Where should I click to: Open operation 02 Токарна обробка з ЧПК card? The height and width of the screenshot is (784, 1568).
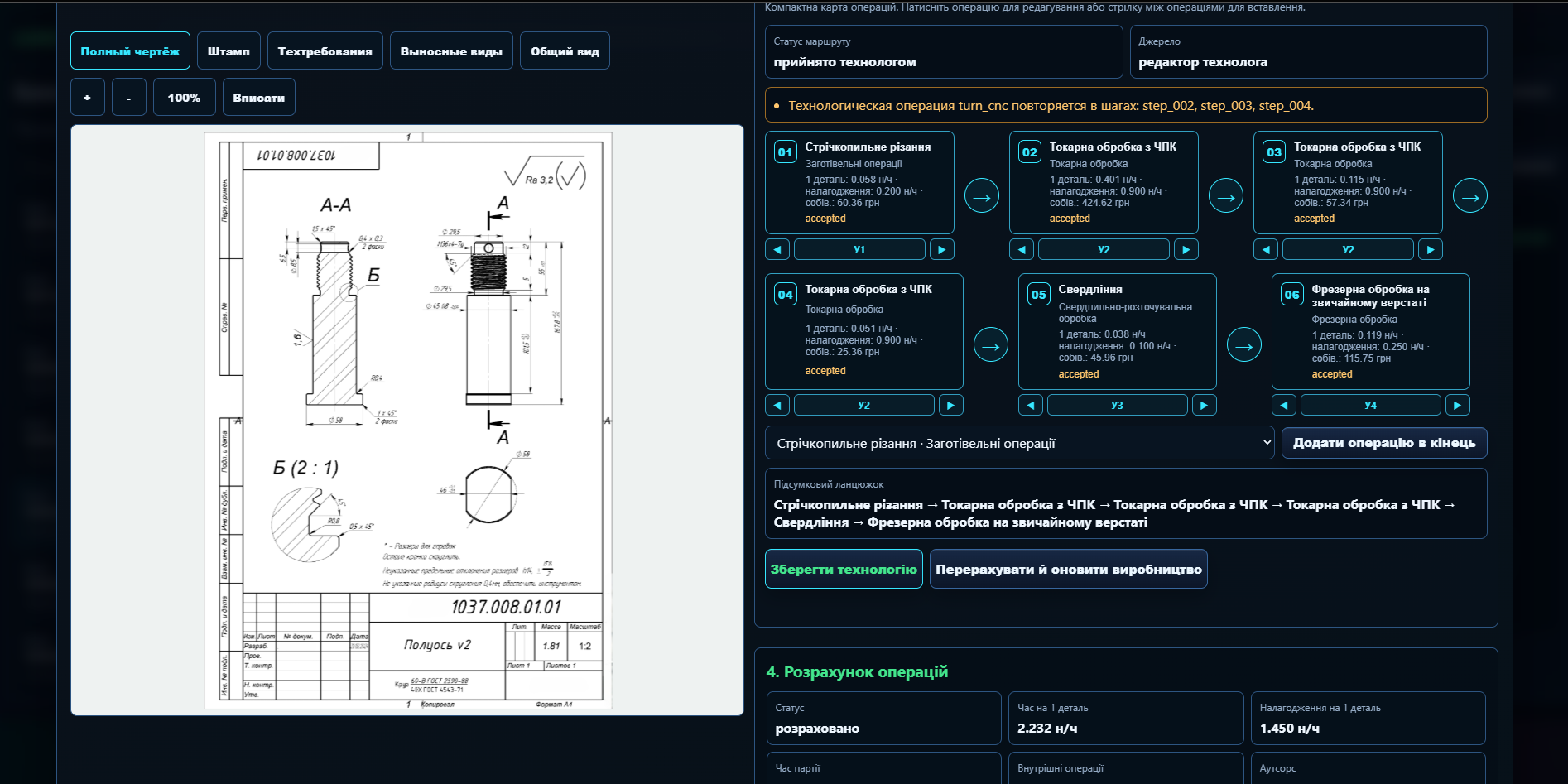[1104, 182]
